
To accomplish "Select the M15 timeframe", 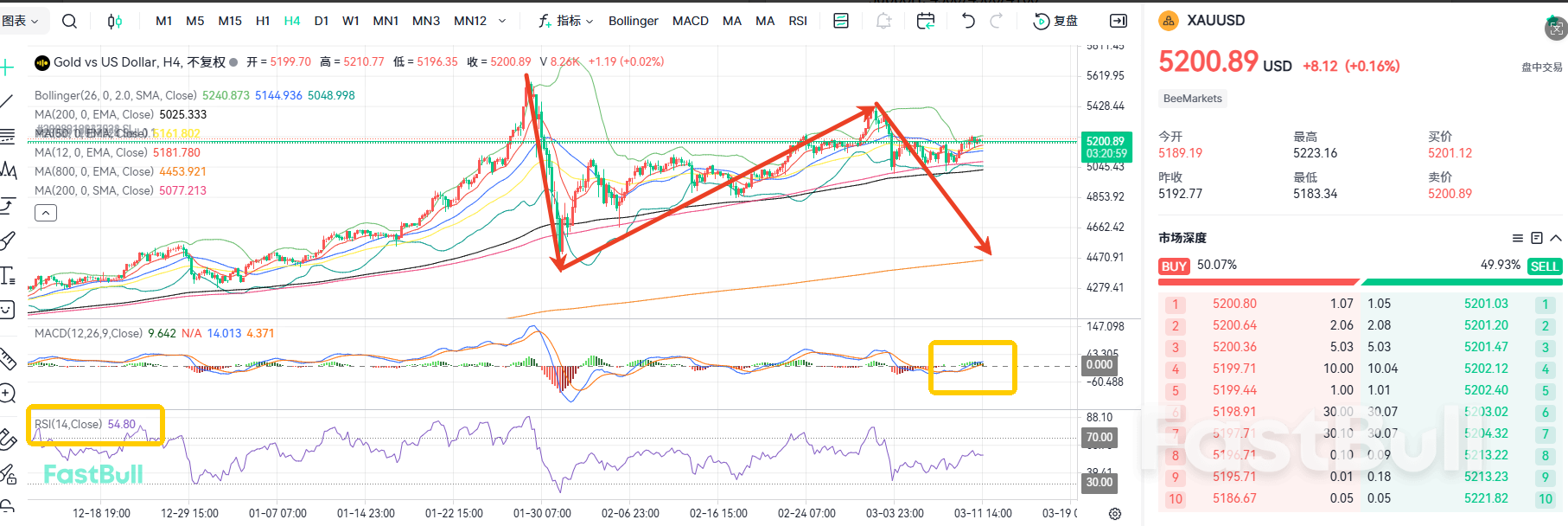I will [x=230, y=21].
